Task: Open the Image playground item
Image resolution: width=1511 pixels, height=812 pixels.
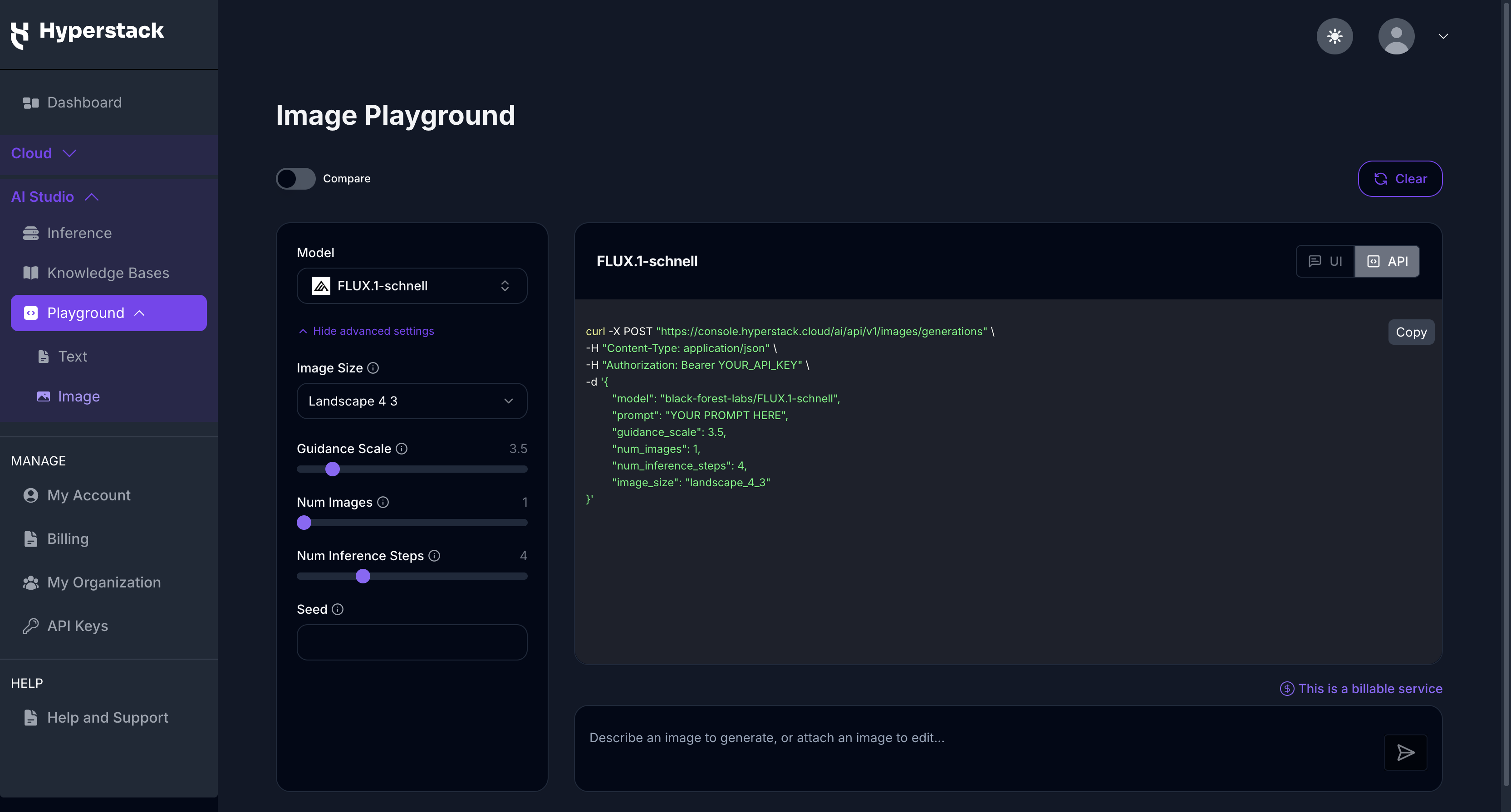Action: click(x=78, y=397)
